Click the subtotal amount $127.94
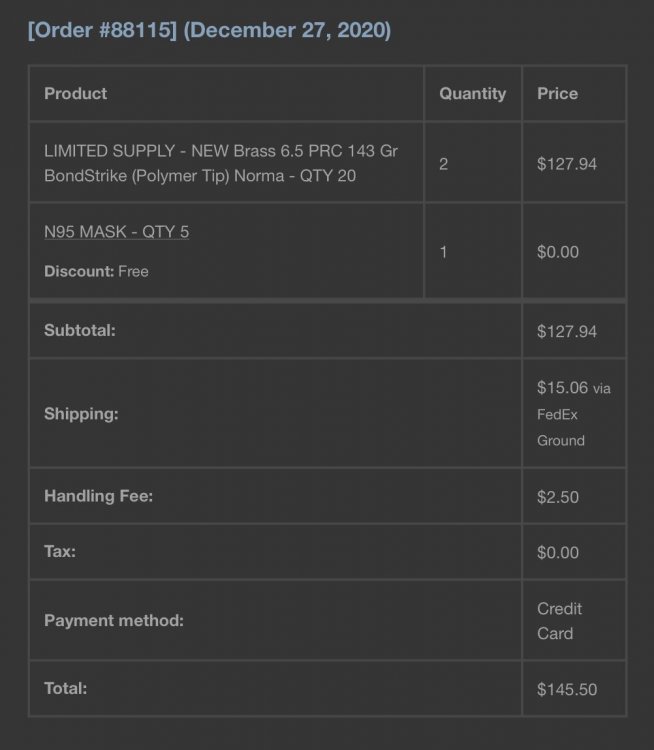Viewport: 654px width, 750px height. pyautogui.click(x=566, y=331)
